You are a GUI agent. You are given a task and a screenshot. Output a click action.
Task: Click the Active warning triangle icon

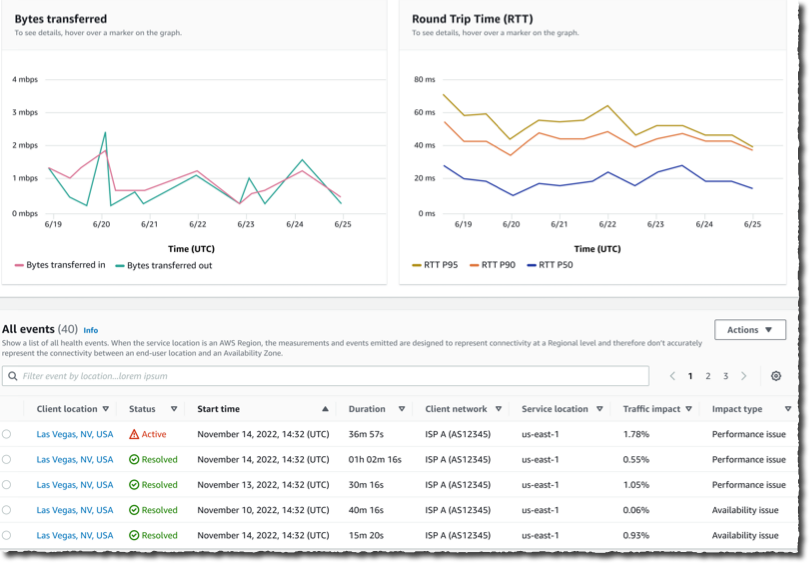pyautogui.click(x=134, y=434)
